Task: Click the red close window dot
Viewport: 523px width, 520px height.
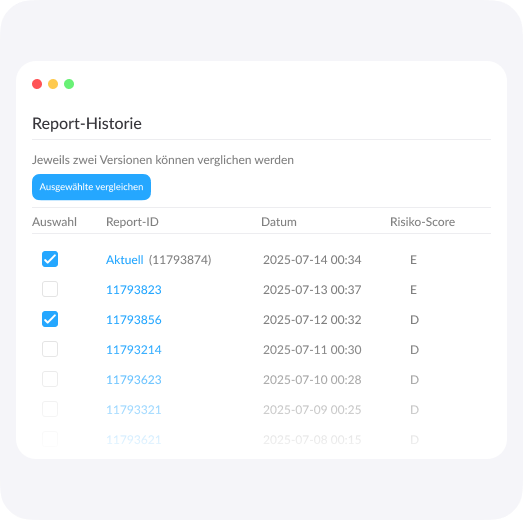Action: [x=37, y=84]
